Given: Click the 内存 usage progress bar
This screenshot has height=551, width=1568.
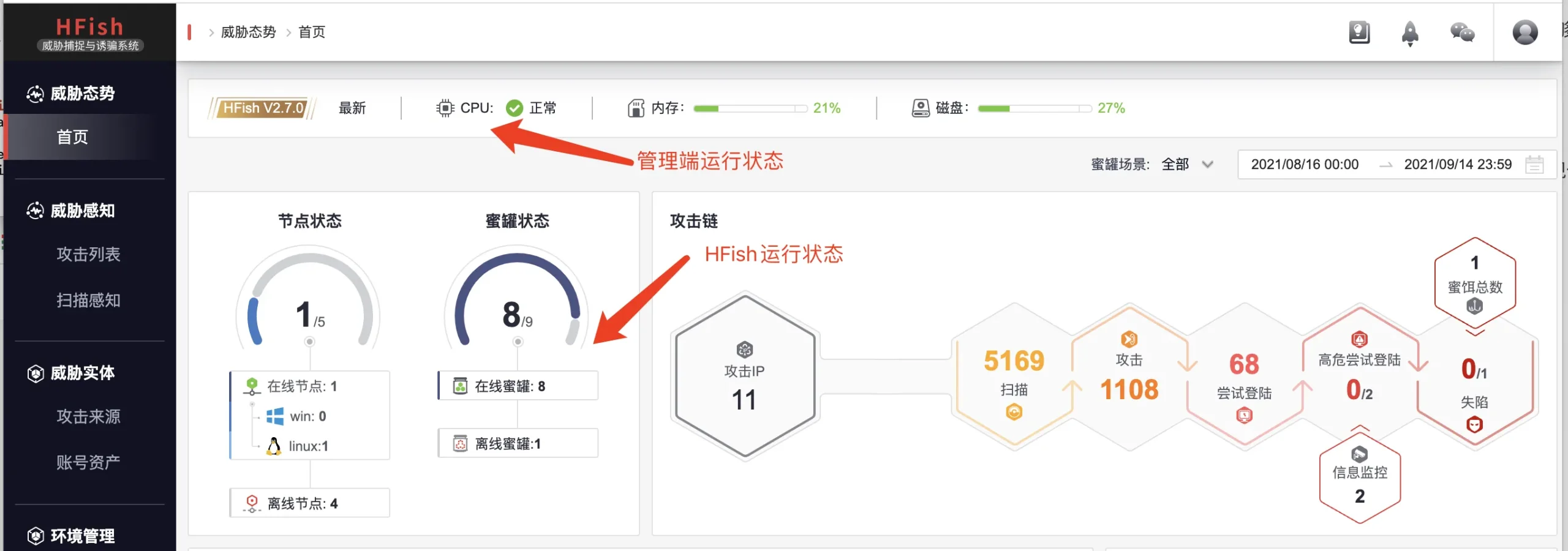Looking at the screenshot, I should [x=750, y=108].
